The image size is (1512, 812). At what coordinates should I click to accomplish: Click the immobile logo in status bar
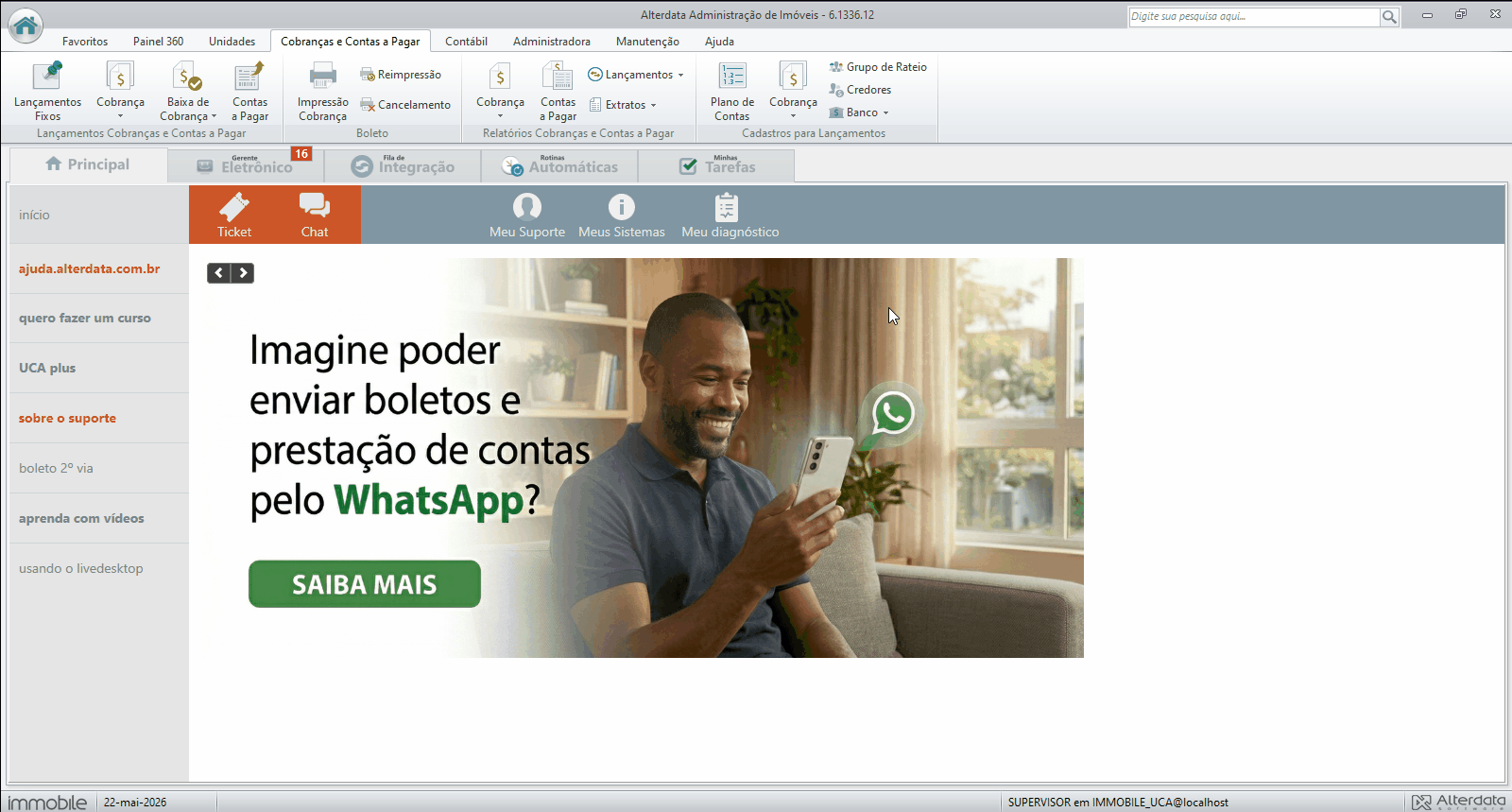[x=47, y=803]
